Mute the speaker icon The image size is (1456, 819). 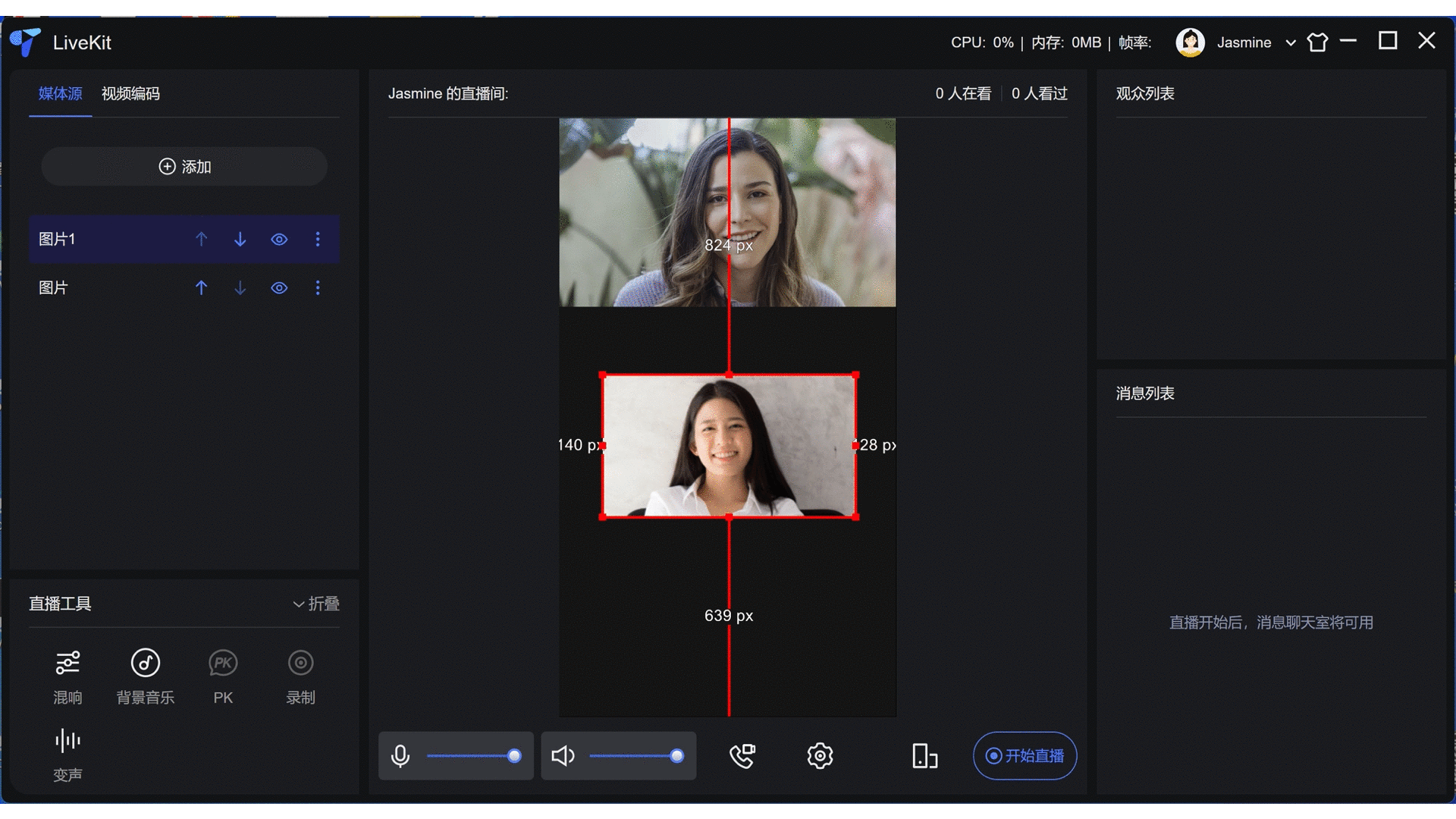tap(563, 756)
